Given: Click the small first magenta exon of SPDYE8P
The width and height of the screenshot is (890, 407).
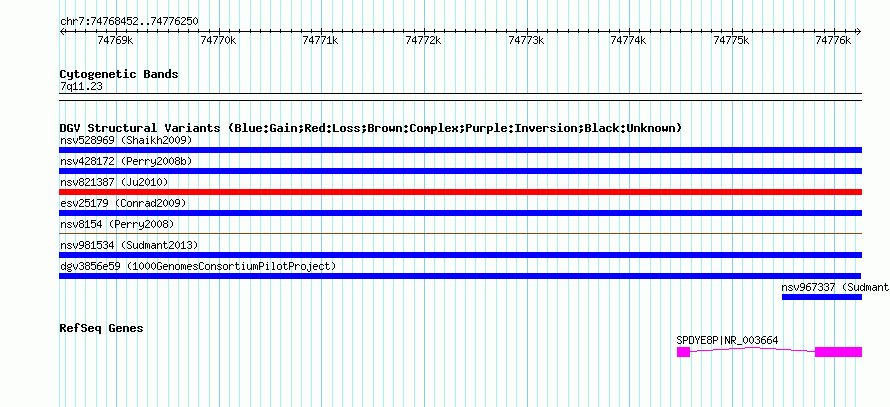Looking at the screenshot, I should (x=683, y=352).
